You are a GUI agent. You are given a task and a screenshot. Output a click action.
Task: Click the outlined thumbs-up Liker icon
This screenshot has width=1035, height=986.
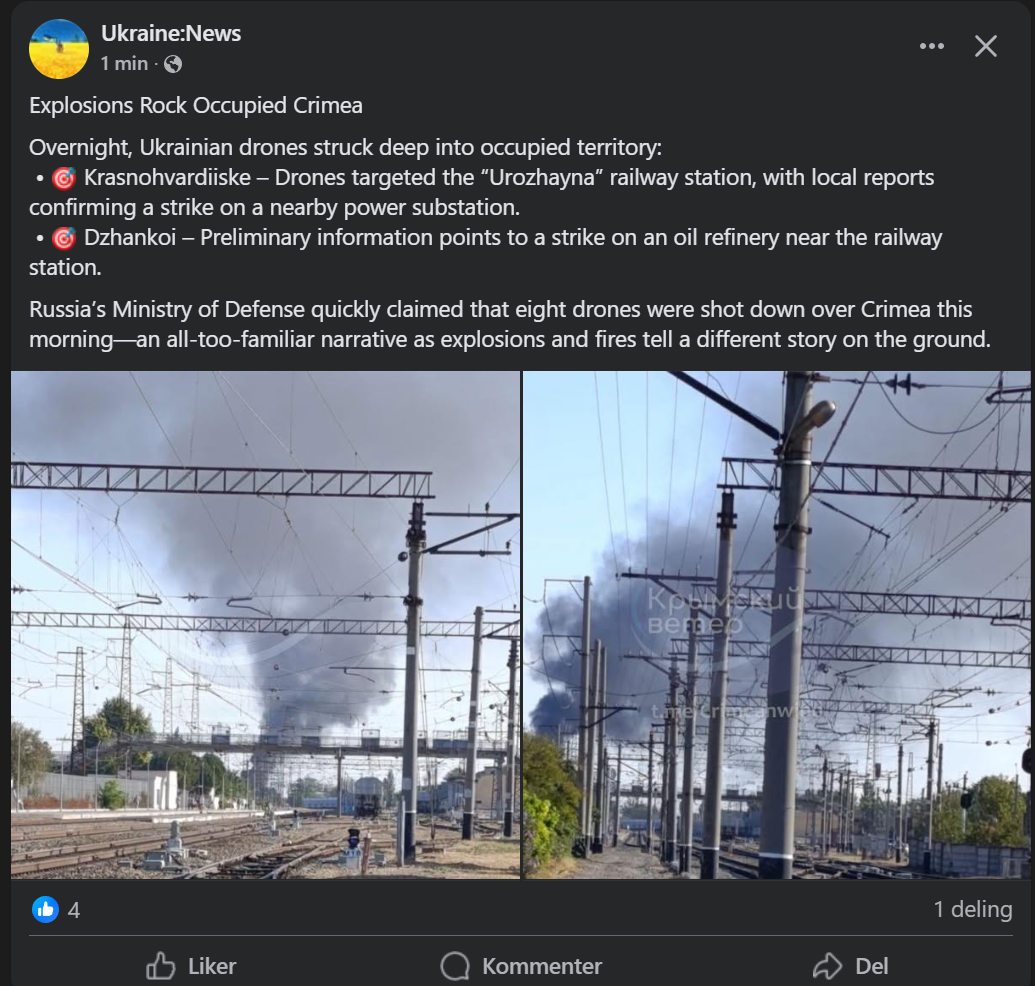click(160, 966)
